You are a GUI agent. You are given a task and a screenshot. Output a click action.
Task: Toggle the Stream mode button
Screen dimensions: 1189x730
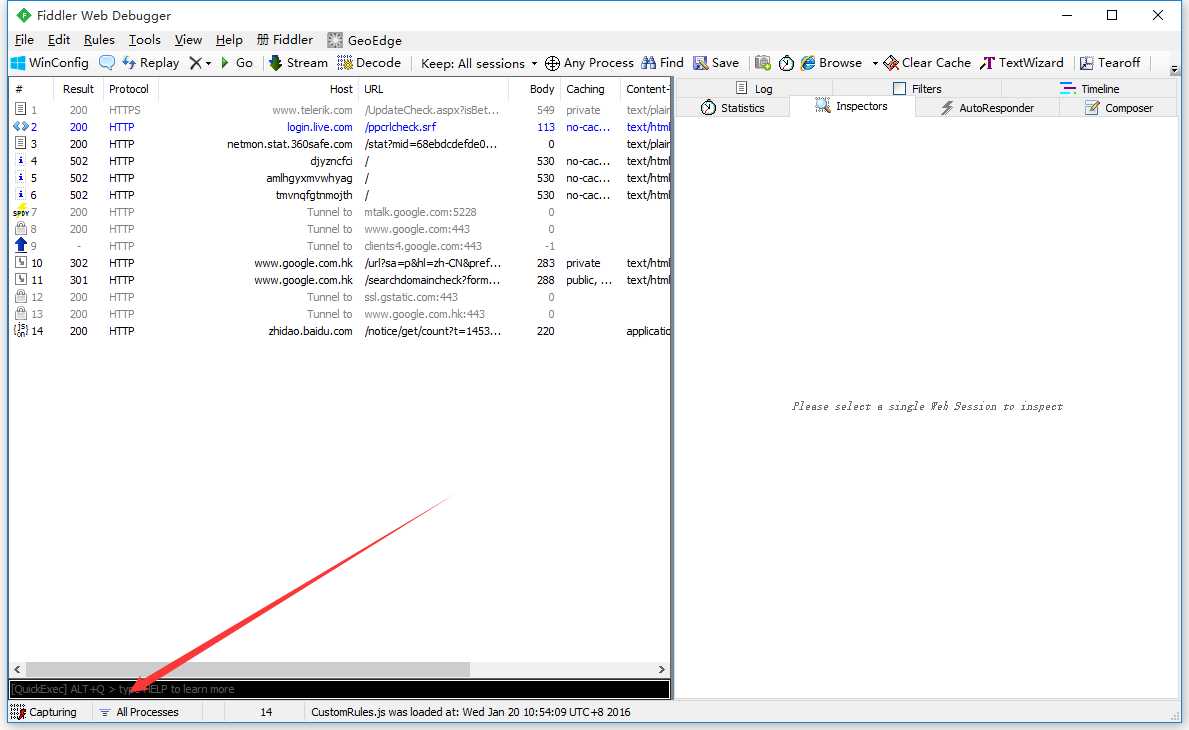click(298, 63)
